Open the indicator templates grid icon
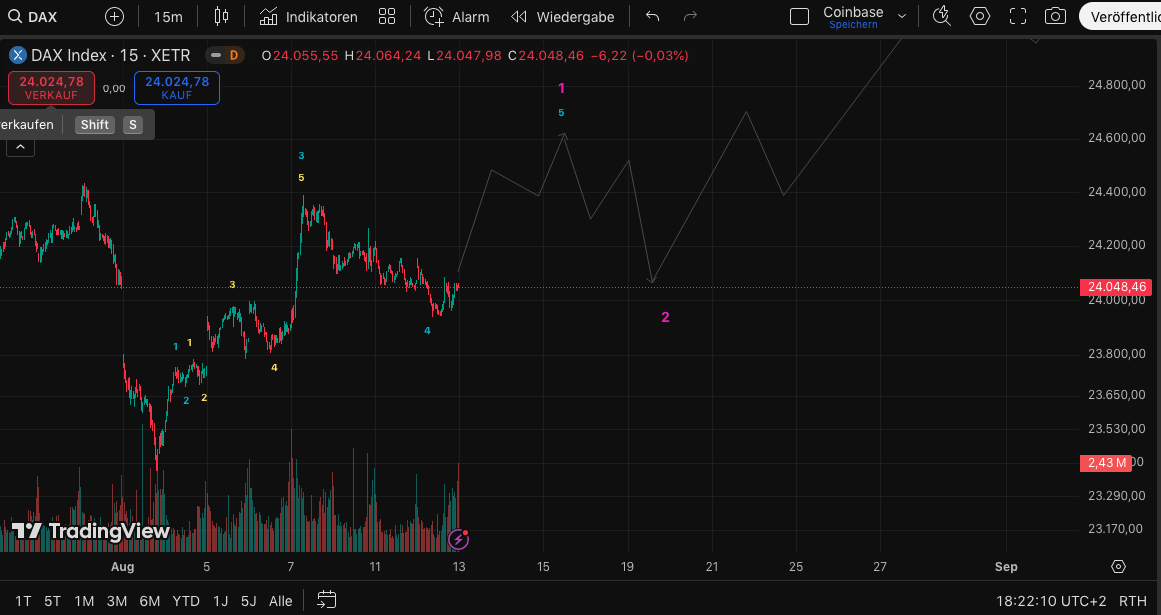 (x=387, y=17)
